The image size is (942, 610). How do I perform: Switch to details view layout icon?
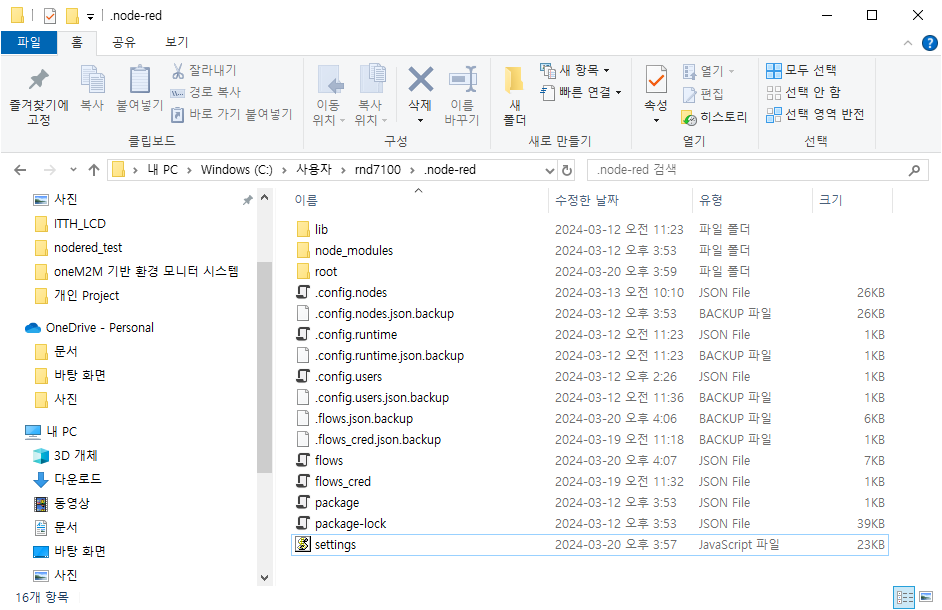(904, 597)
